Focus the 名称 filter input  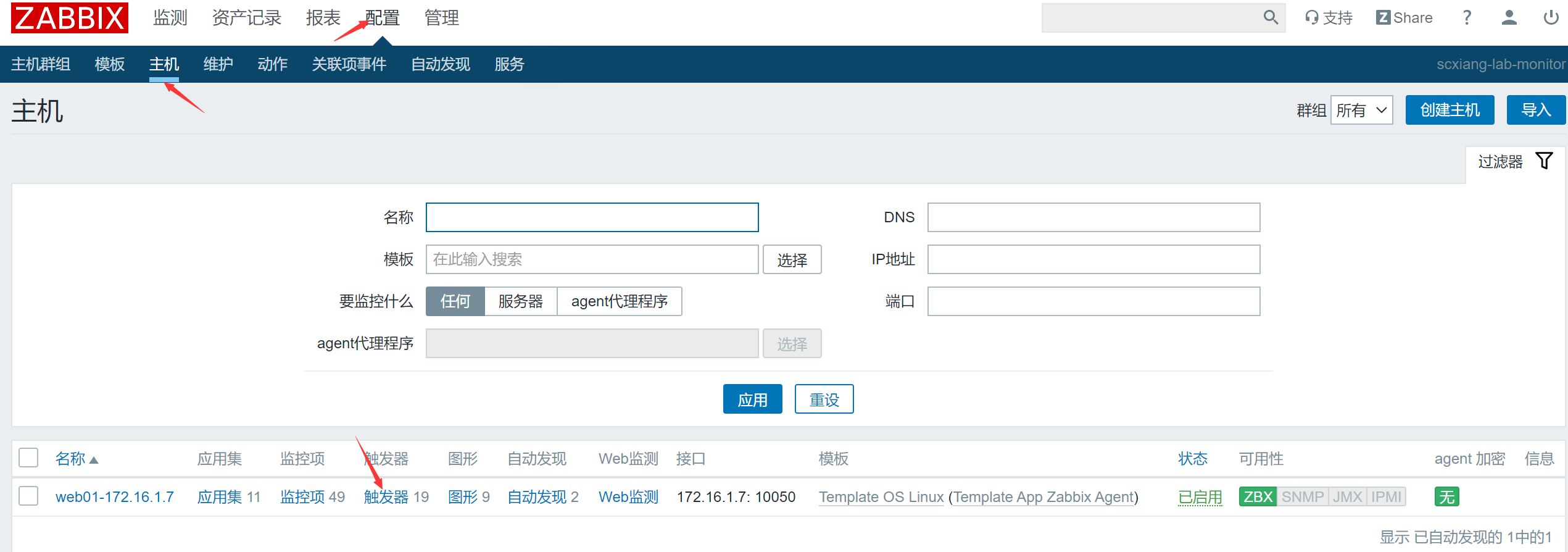pyautogui.click(x=592, y=217)
